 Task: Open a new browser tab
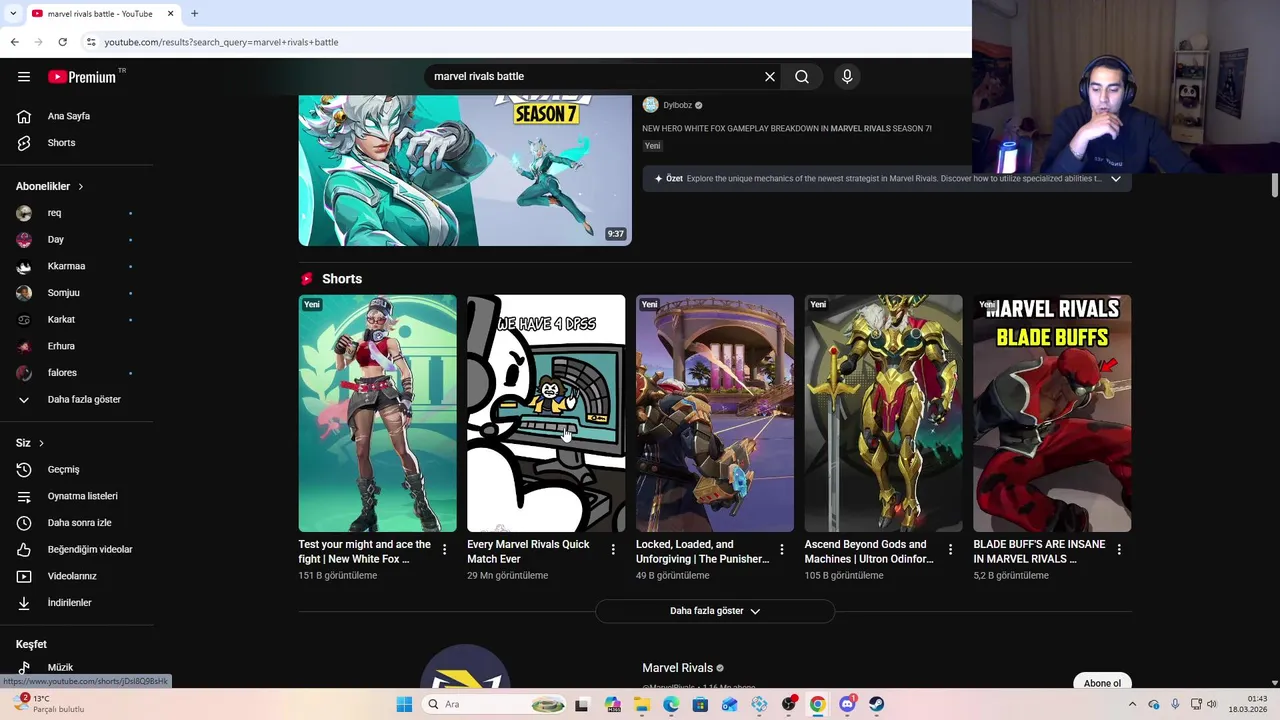click(x=194, y=14)
